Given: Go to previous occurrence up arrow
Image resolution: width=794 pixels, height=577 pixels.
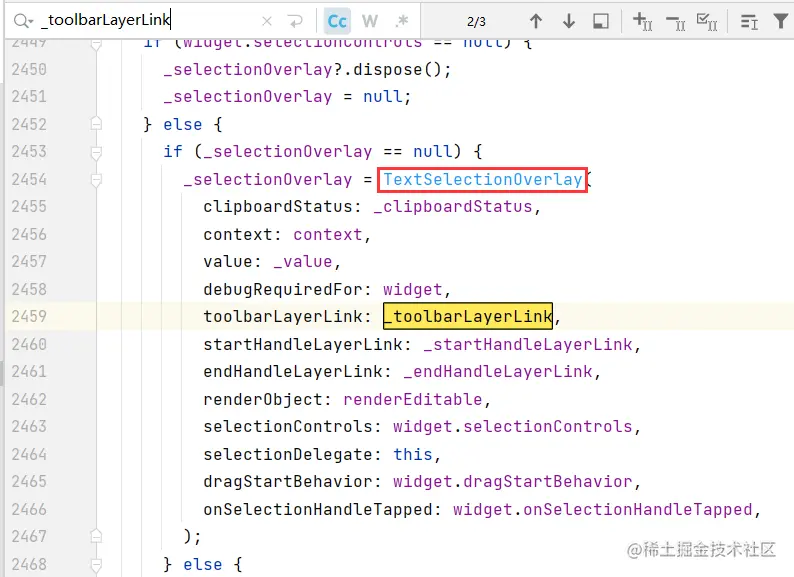Looking at the screenshot, I should point(536,21).
